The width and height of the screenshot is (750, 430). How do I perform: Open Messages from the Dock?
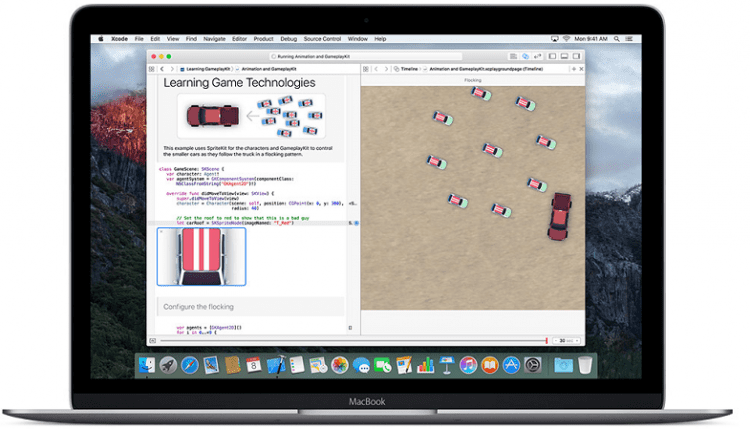[361, 365]
